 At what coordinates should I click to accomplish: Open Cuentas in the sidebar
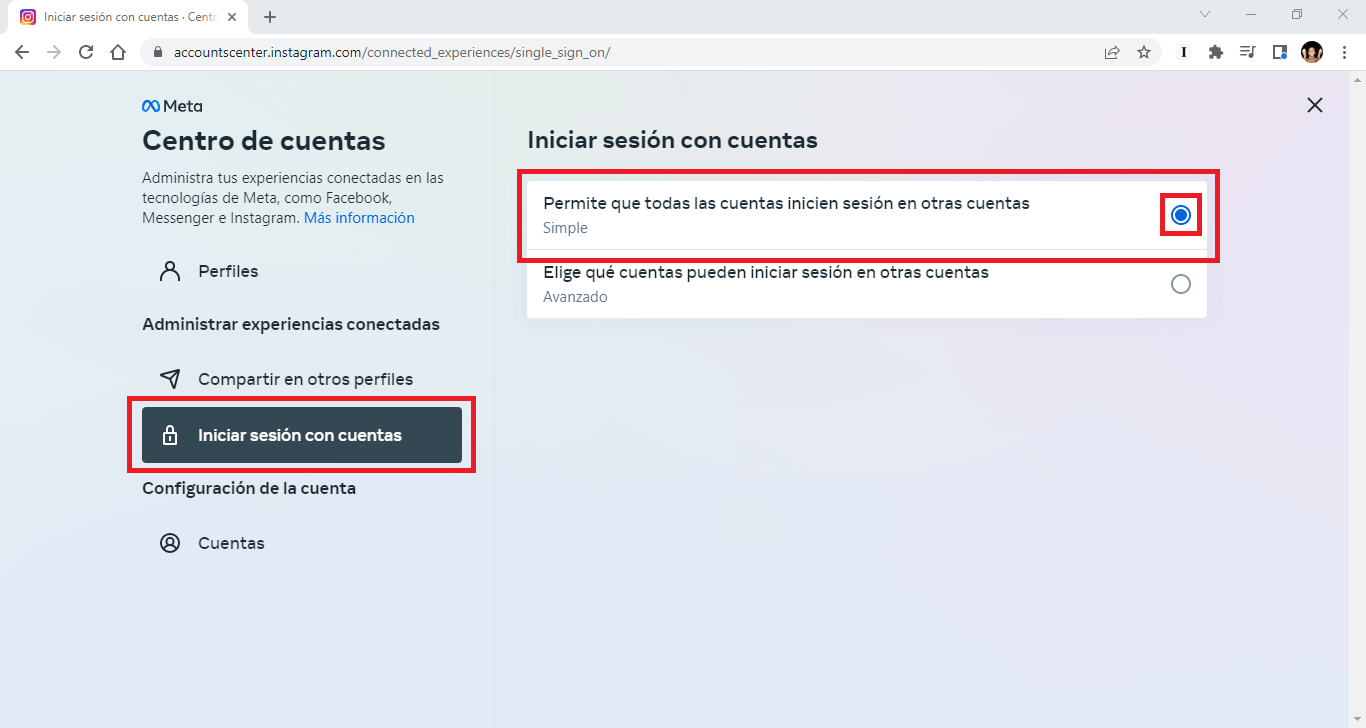pyautogui.click(x=302, y=543)
